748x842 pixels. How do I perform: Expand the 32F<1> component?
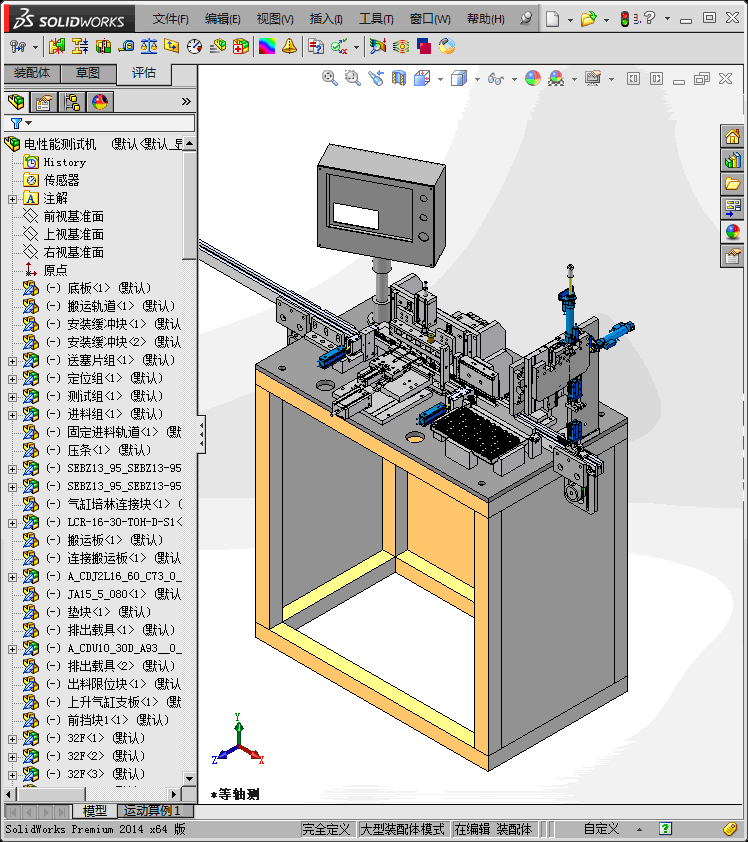[12, 739]
